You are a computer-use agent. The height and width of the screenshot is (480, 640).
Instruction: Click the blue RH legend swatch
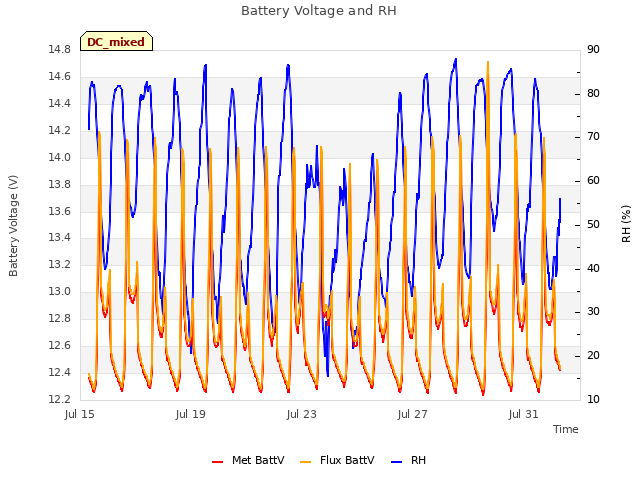pos(396,462)
